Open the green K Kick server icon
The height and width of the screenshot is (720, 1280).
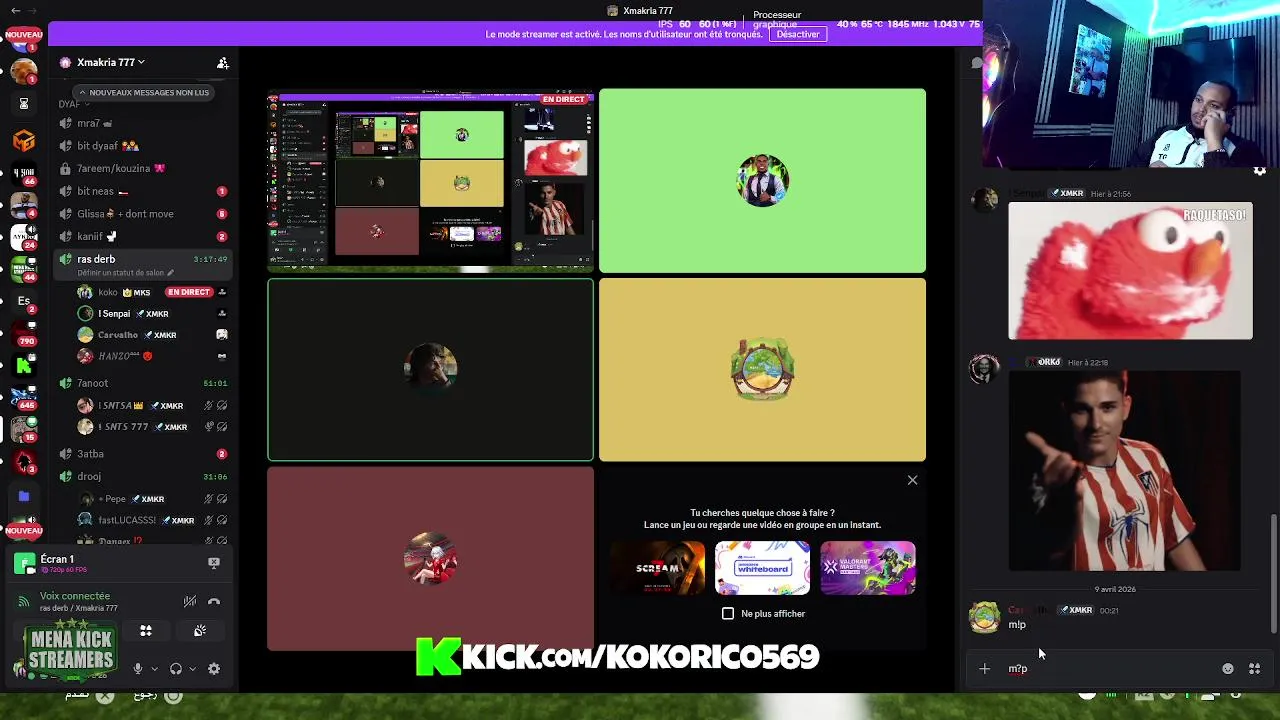[x=24, y=365]
